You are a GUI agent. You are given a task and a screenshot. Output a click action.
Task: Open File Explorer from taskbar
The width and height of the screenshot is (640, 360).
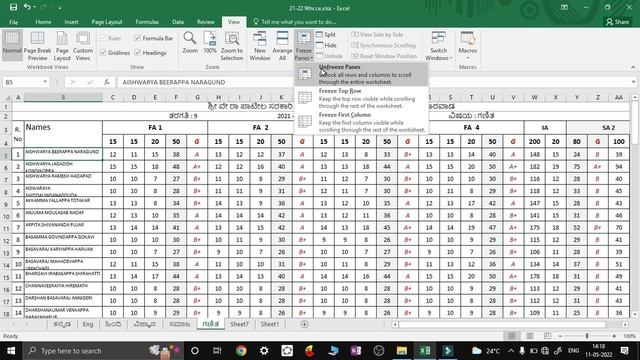(x=402, y=351)
